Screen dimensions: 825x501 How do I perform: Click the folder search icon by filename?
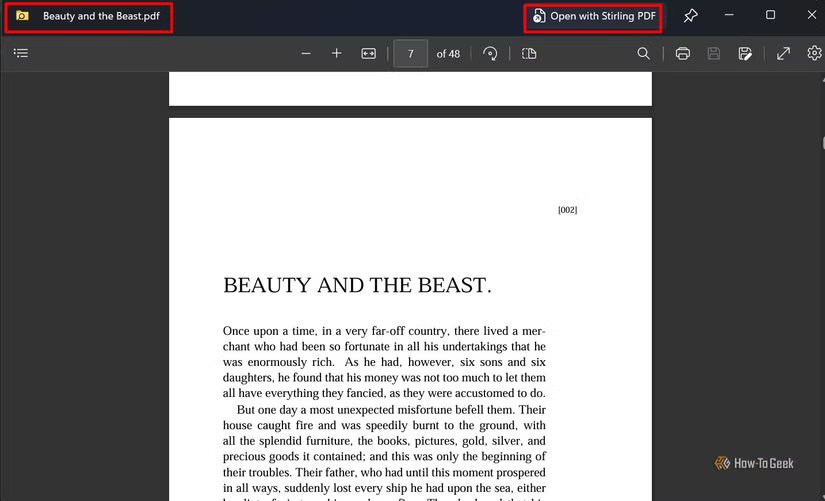tap(22, 15)
